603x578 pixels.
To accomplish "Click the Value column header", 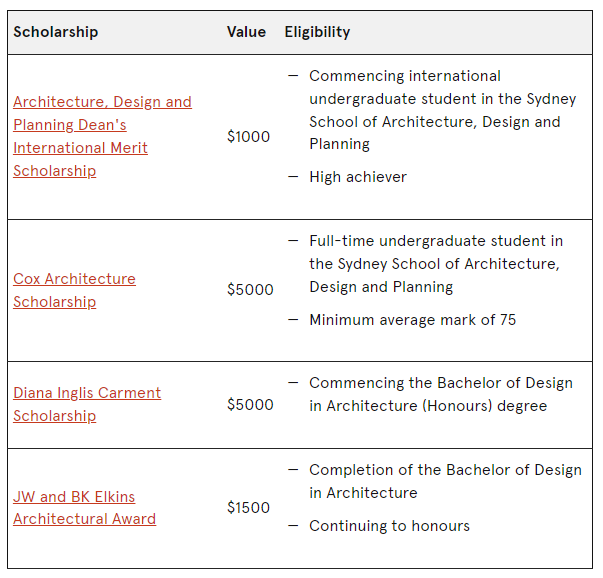I will tap(246, 32).
